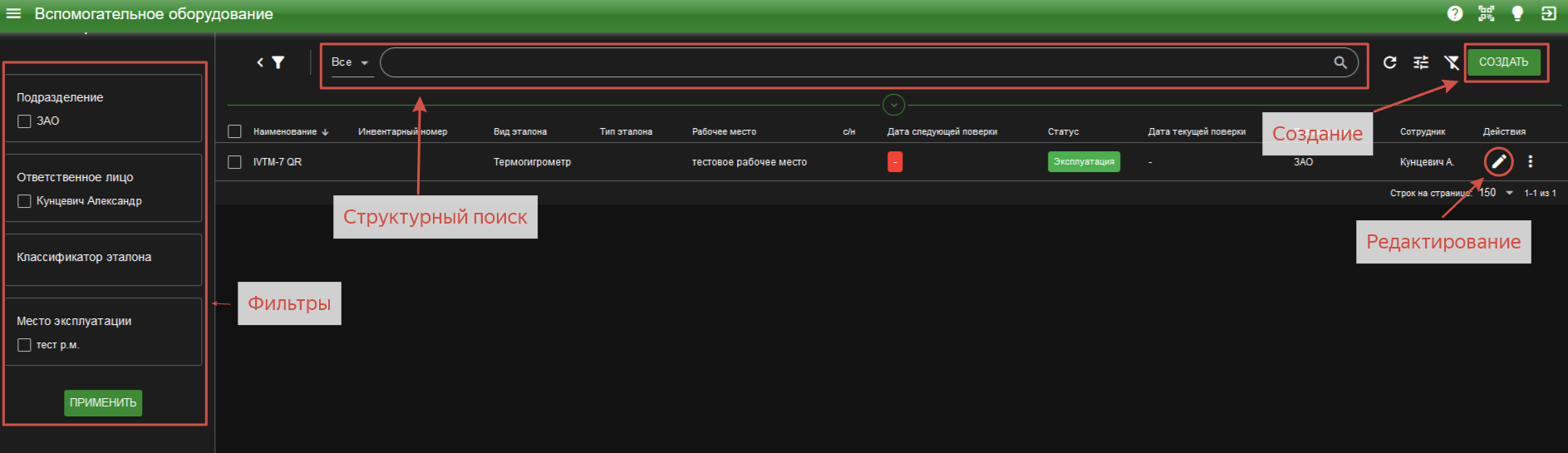Viewport: 1568px width, 453px height.
Task: Open table column settings sliders icon
Action: (x=1421, y=62)
